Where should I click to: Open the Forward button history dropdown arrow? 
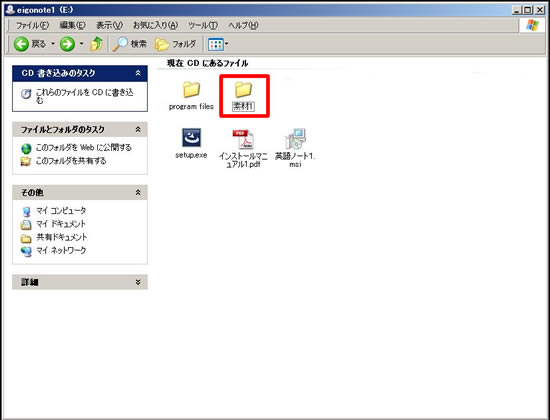pos(81,44)
